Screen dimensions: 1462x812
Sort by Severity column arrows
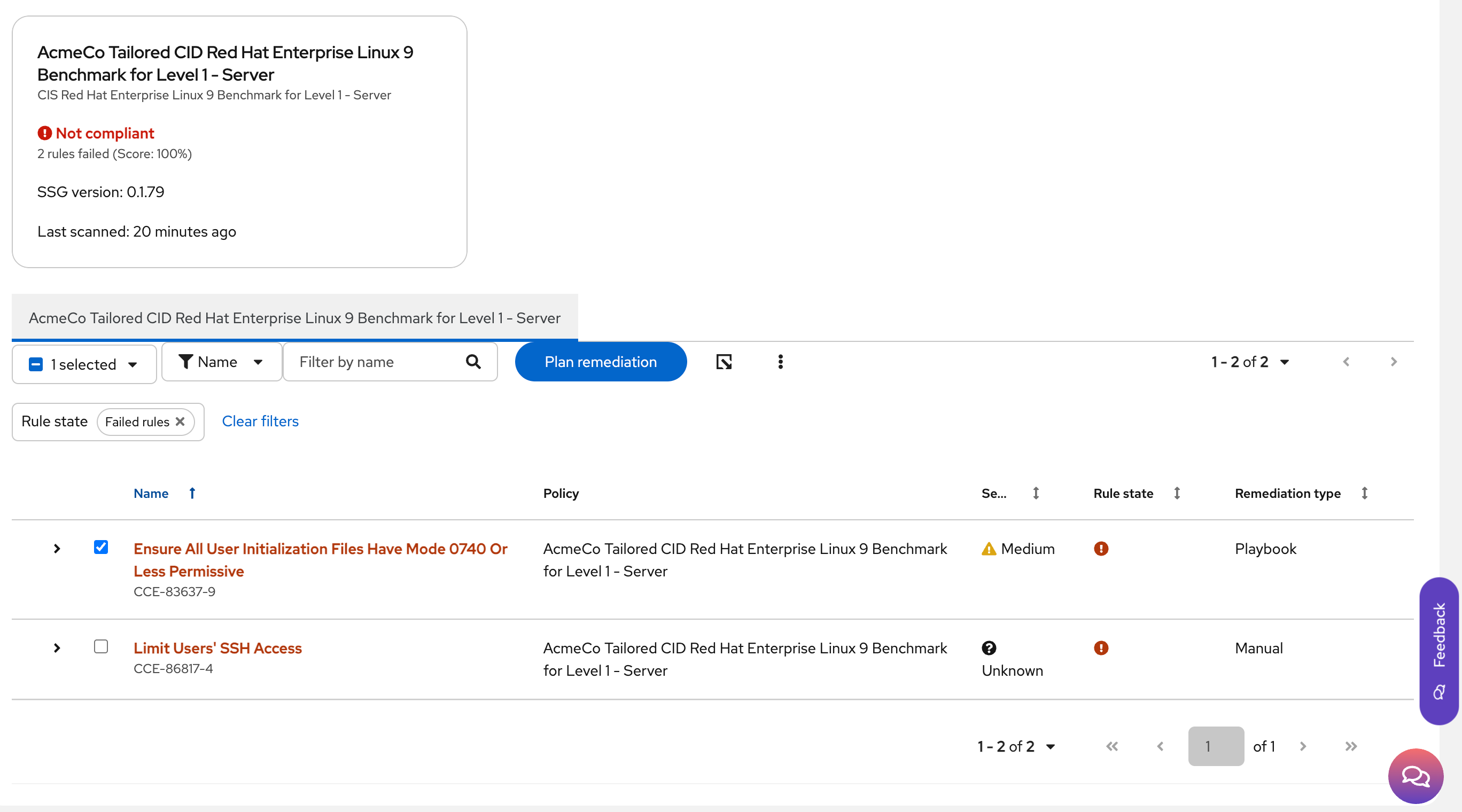coord(1036,493)
